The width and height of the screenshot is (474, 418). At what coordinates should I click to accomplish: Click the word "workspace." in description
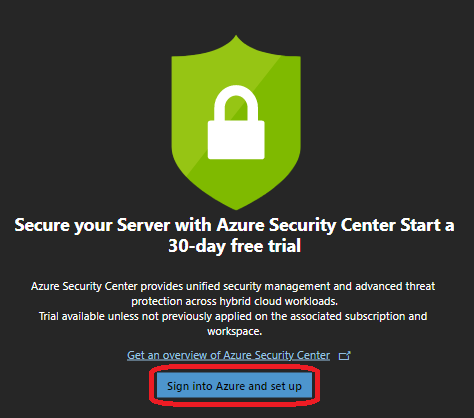tap(234, 331)
